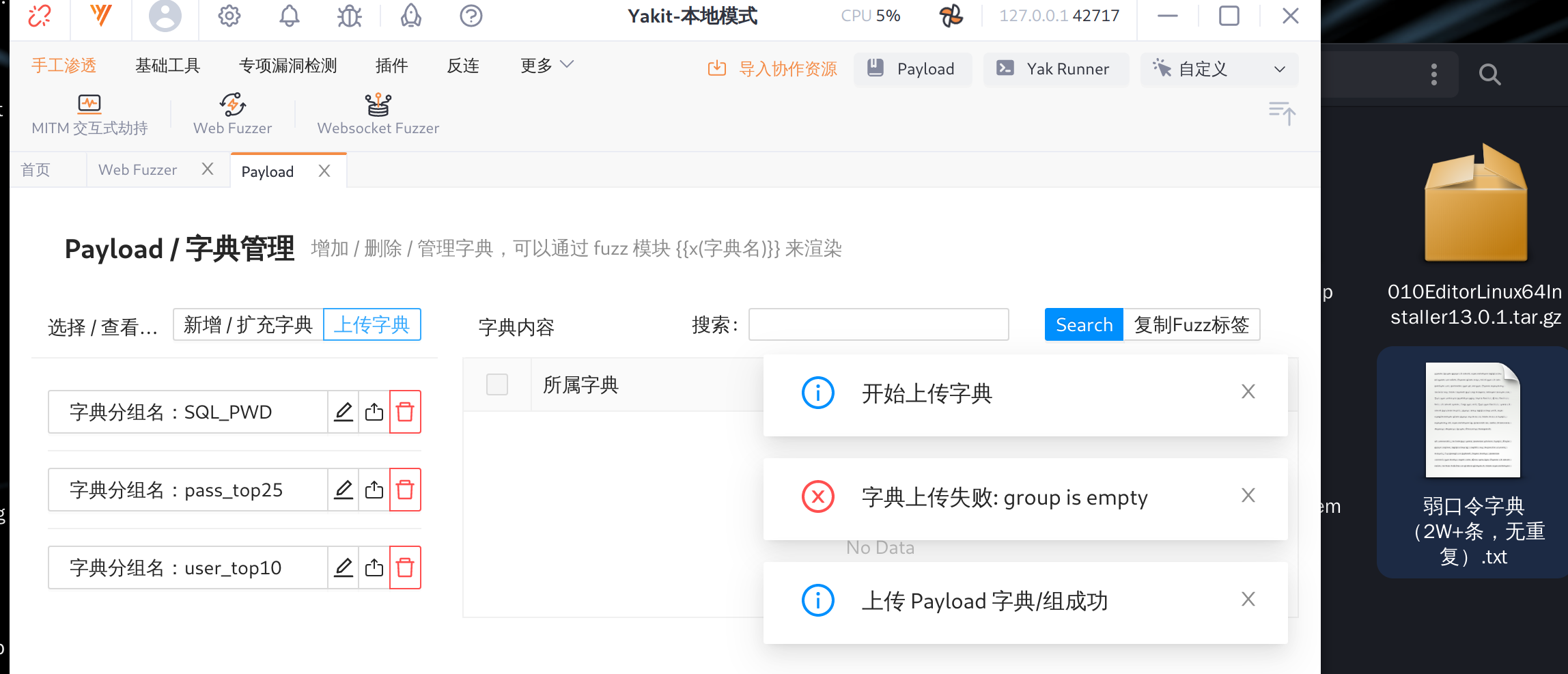Open help via the question mark icon

pyautogui.click(x=471, y=16)
